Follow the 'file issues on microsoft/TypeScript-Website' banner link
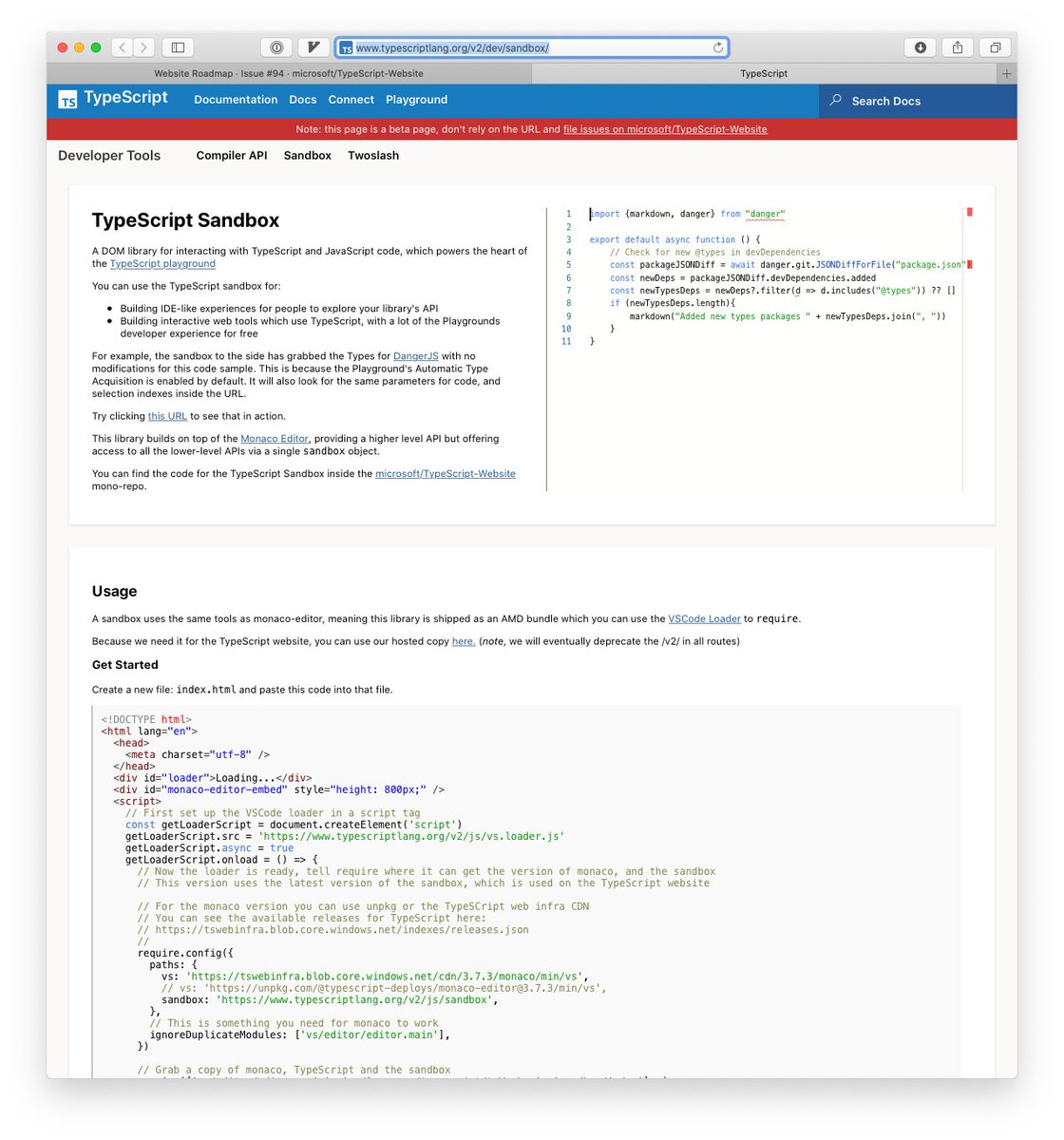This screenshot has height=1140, width=1064. click(x=665, y=129)
